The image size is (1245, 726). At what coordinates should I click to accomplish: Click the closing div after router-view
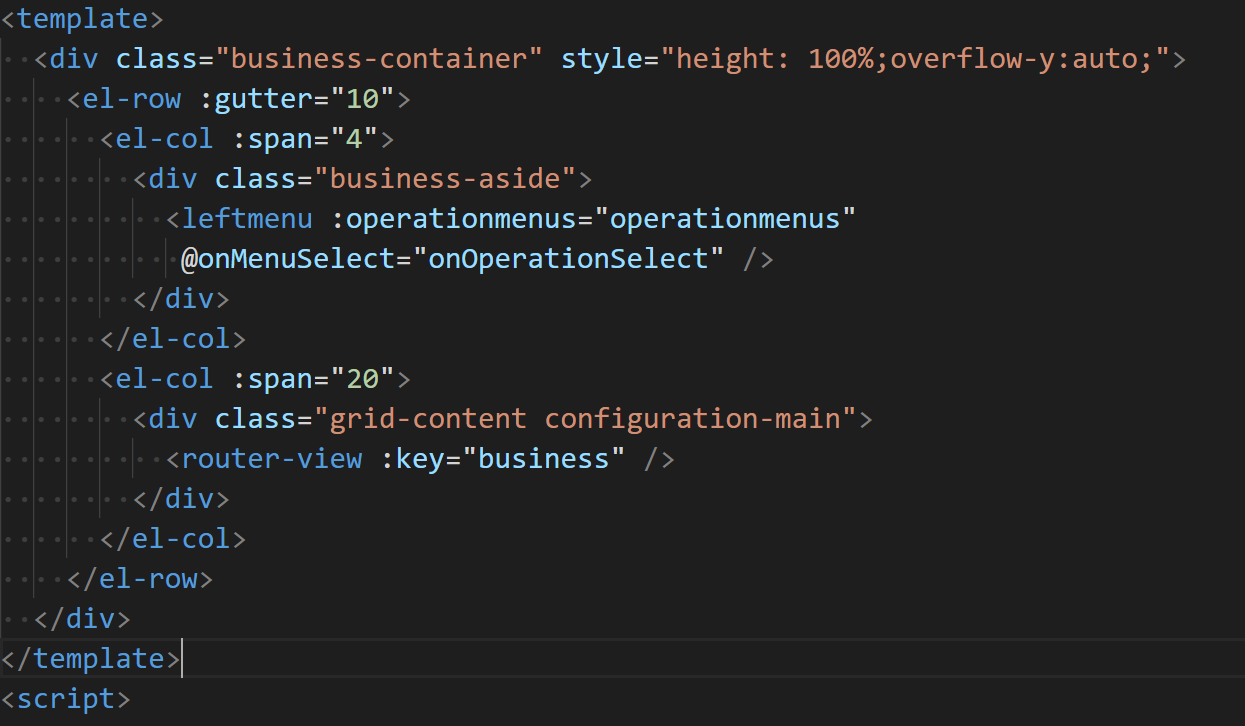[181, 499]
